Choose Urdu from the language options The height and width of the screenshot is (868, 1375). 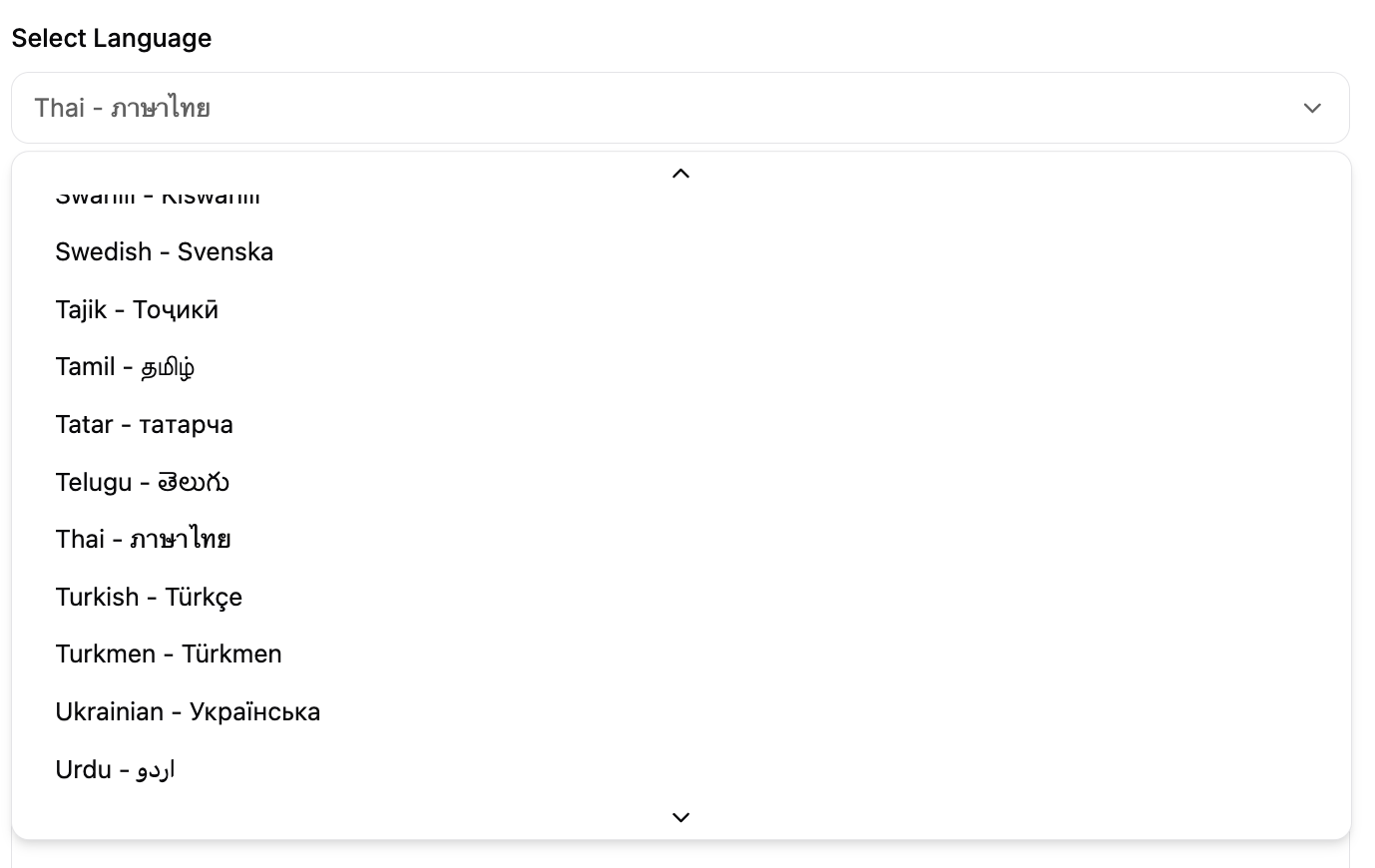[x=115, y=769]
